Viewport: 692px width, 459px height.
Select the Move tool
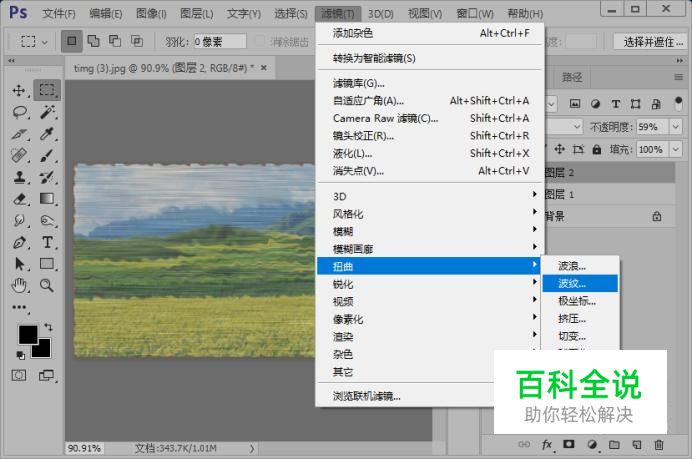(x=19, y=90)
